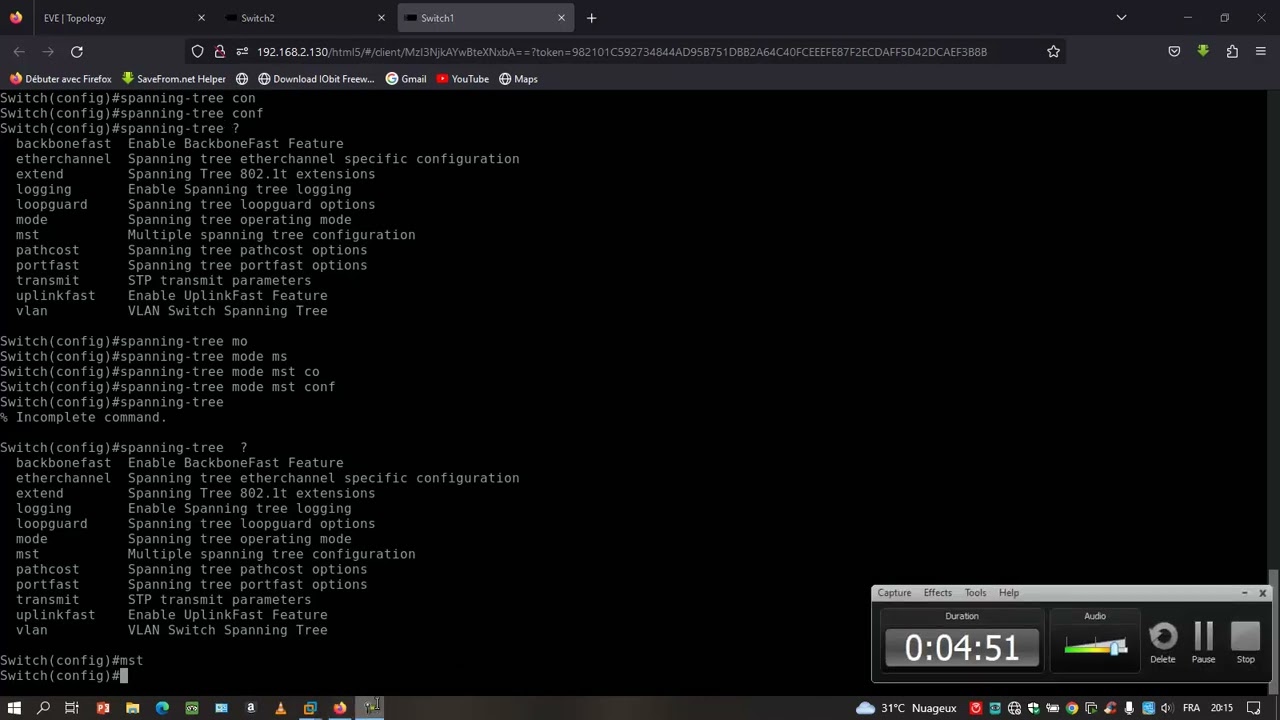Open Amazon app from the taskbar

coord(251,708)
